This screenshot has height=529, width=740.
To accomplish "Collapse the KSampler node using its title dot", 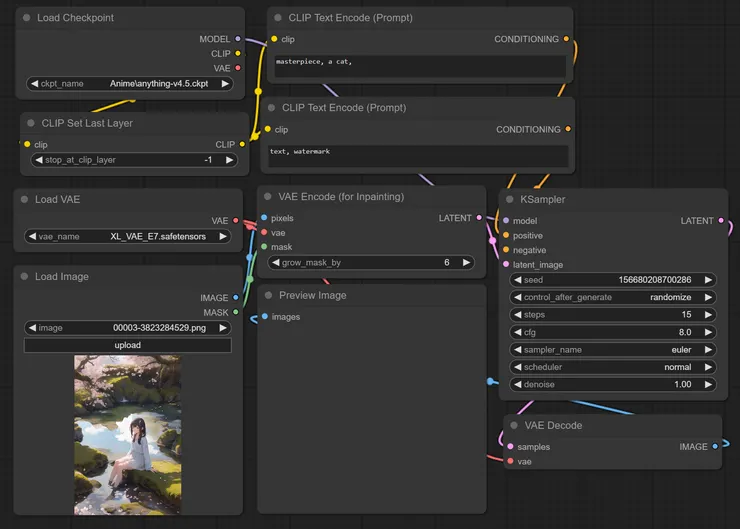I will 508,199.
